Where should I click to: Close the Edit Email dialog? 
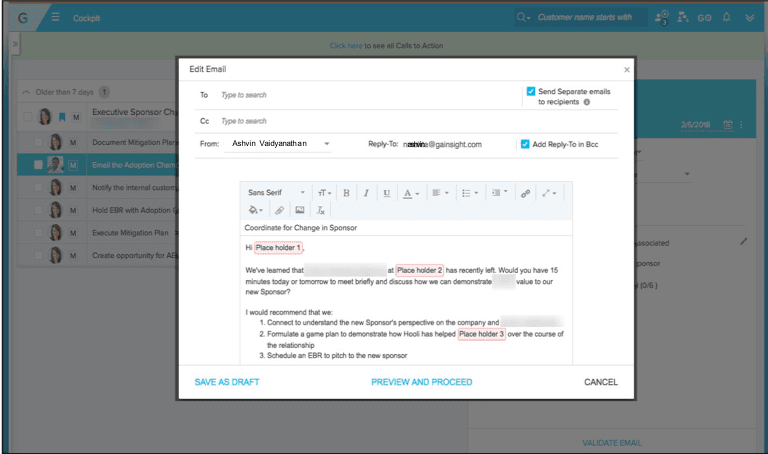(x=627, y=70)
